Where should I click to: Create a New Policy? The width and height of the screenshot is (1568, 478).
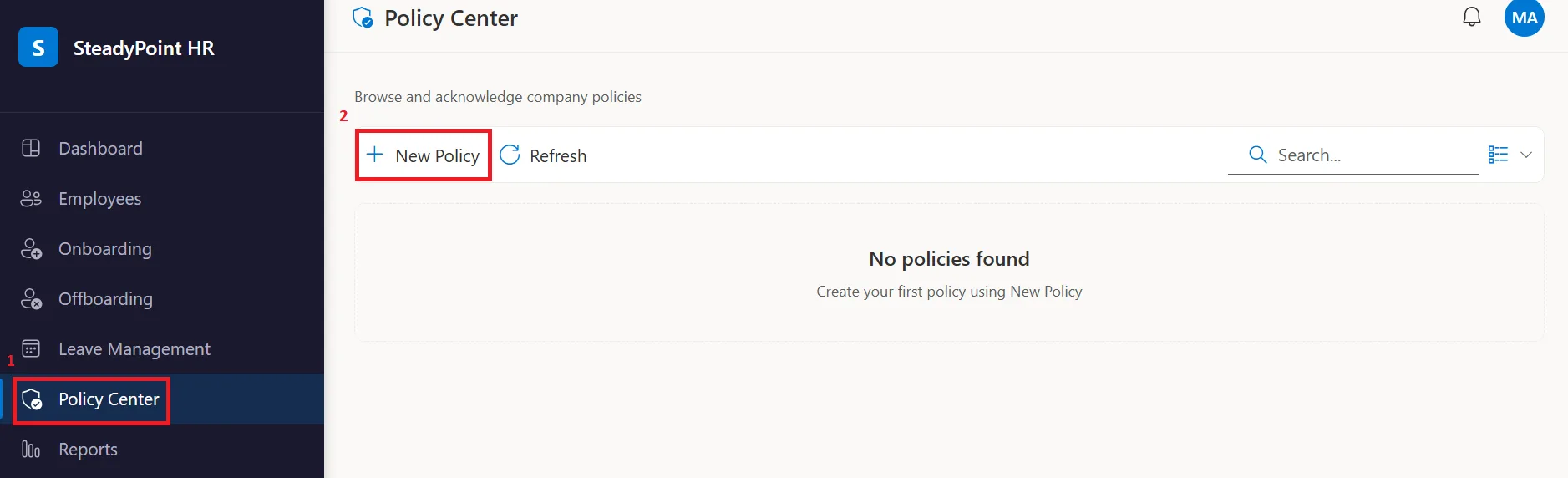tap(424, 155)
